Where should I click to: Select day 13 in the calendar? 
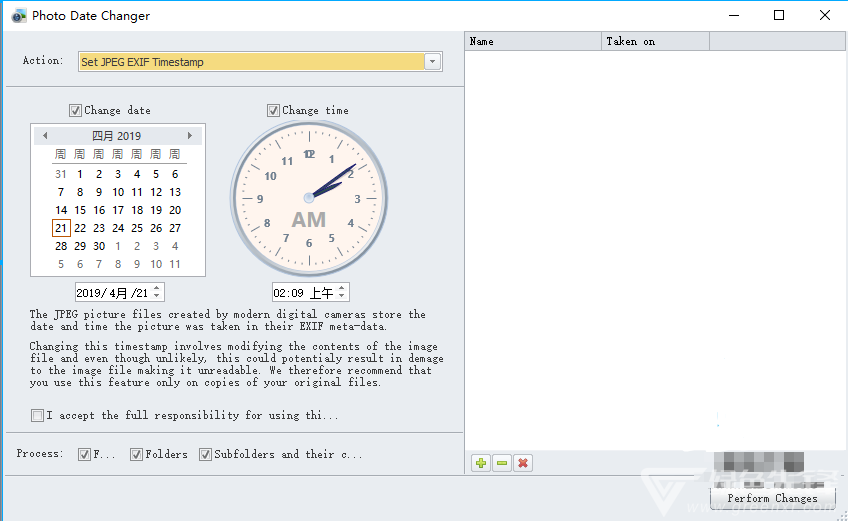pos(175,192)
